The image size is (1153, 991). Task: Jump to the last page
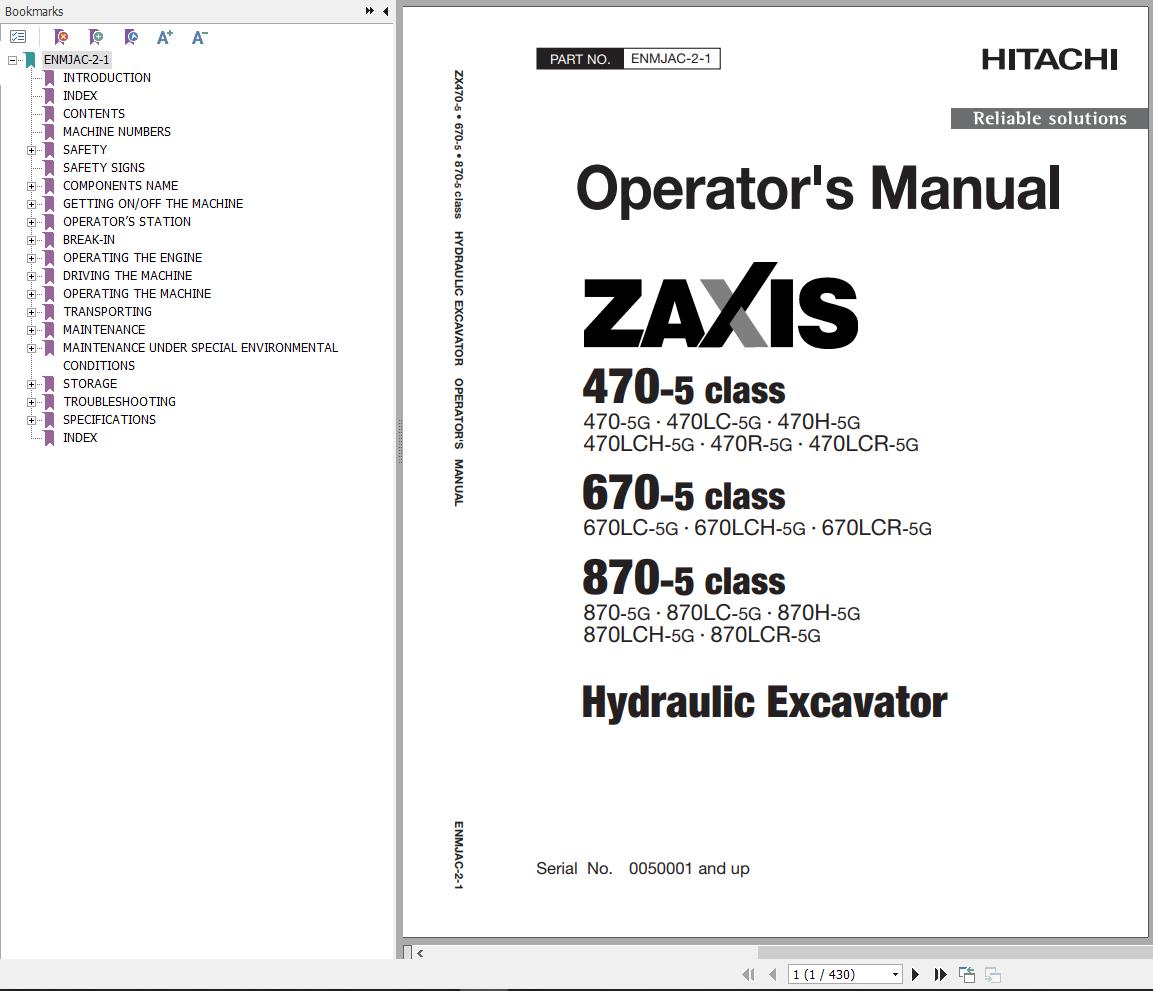coord(940,975)
